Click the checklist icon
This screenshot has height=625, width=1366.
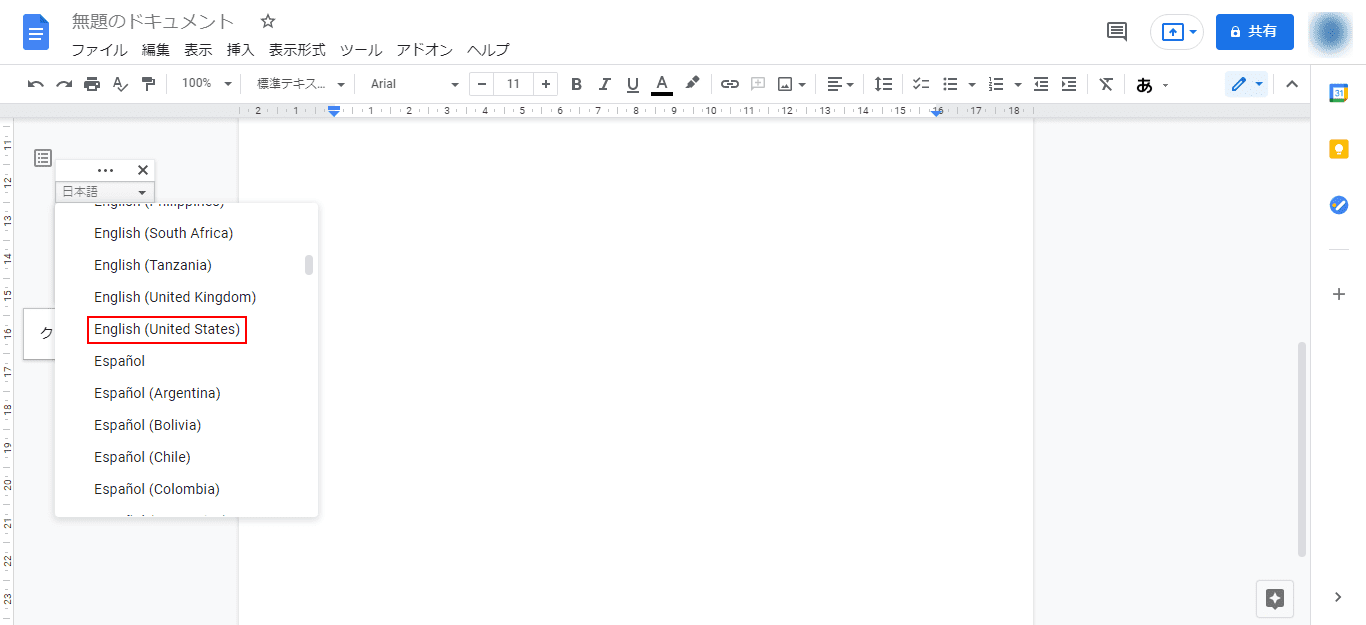(x=921, y=84)
